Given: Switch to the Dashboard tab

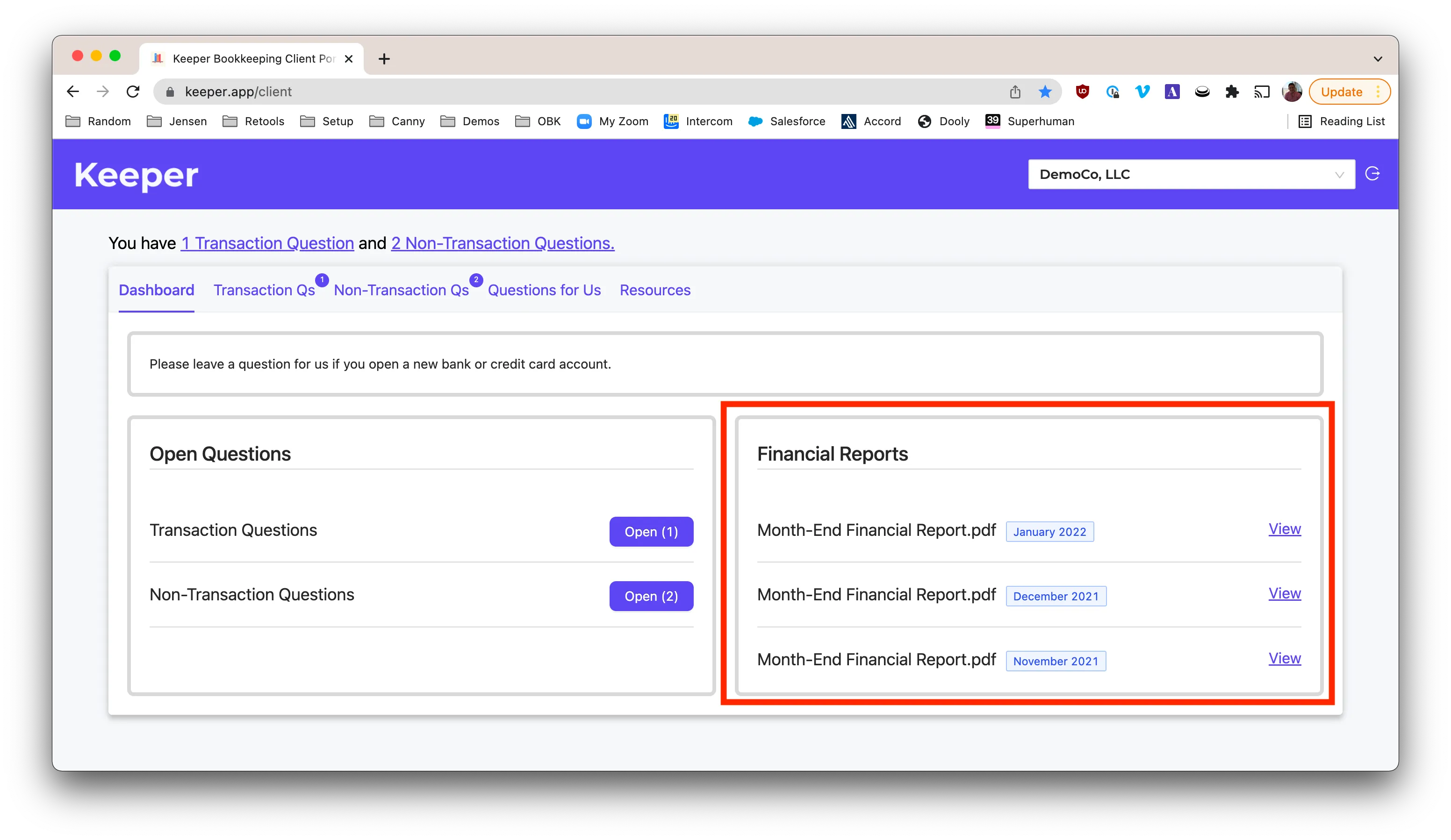Looking at the screenshot, I should point(156,290).
